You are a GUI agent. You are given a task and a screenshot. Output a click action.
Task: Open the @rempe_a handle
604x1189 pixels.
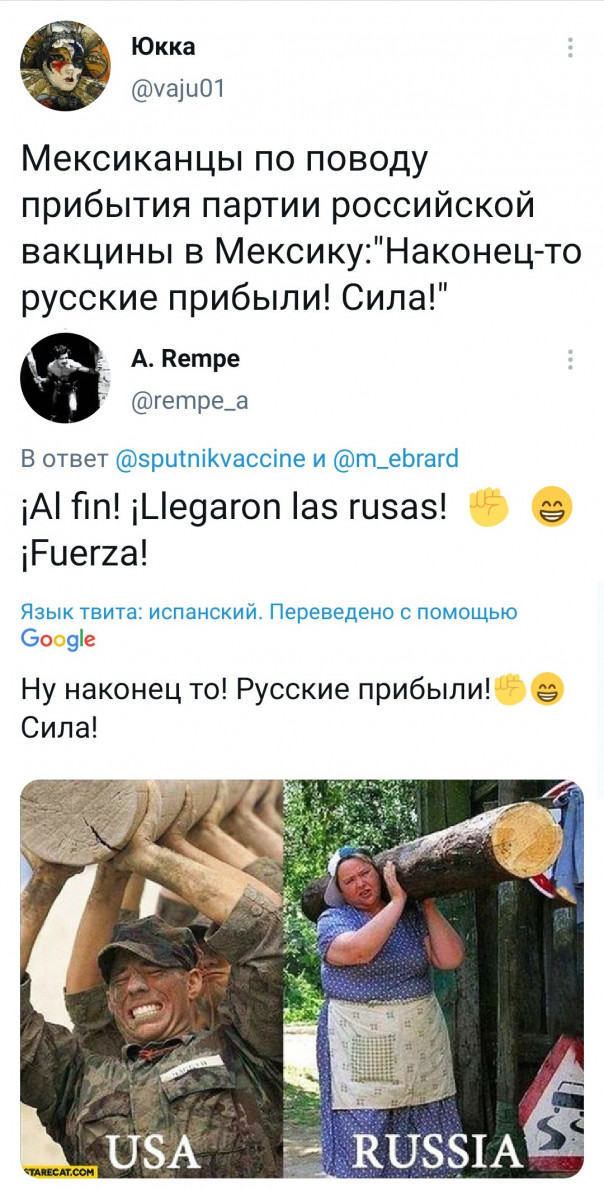coord(189,400)
